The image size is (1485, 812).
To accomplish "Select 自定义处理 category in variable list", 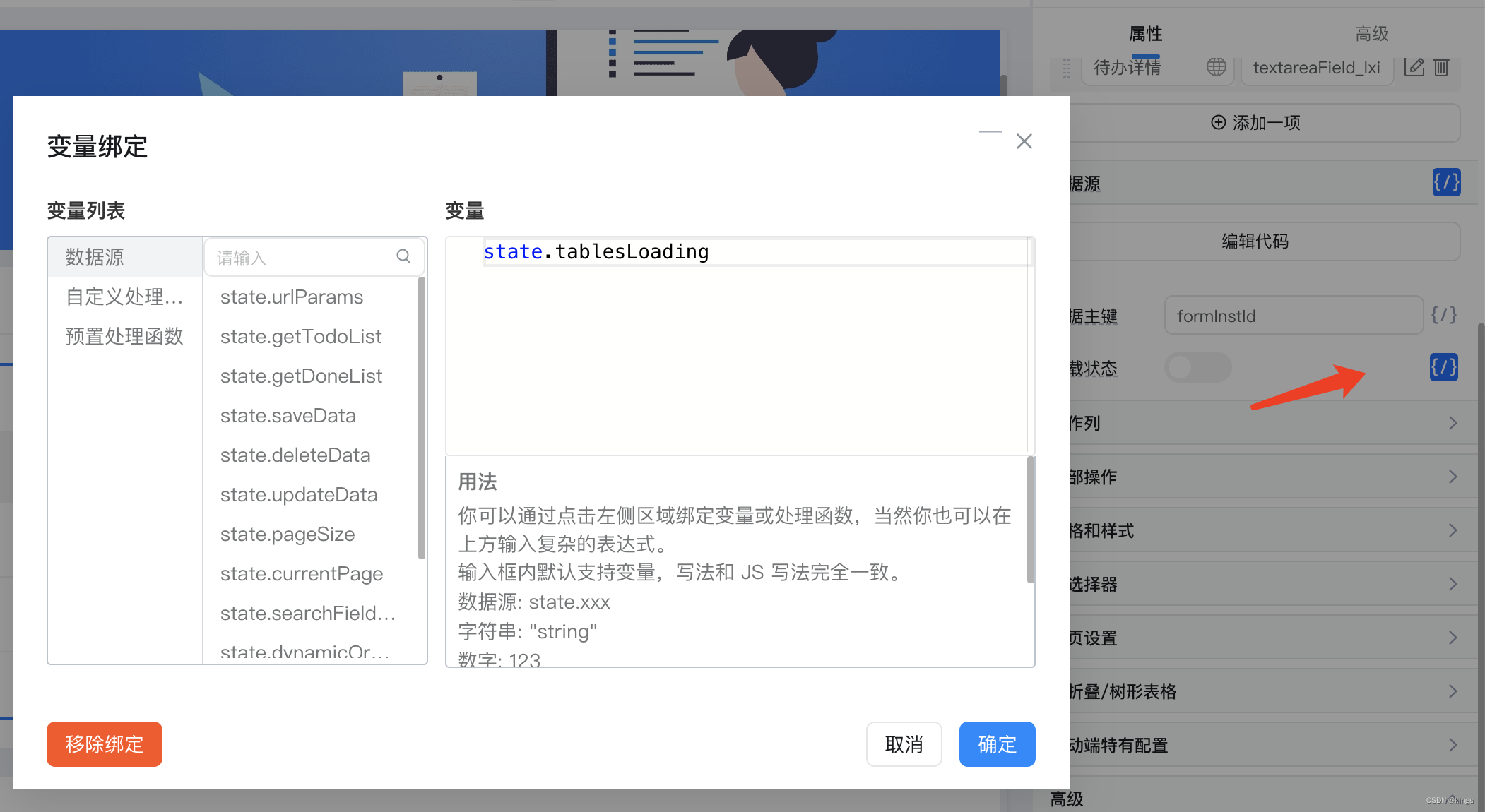I will pyautogui.click(x=124, y=297).
